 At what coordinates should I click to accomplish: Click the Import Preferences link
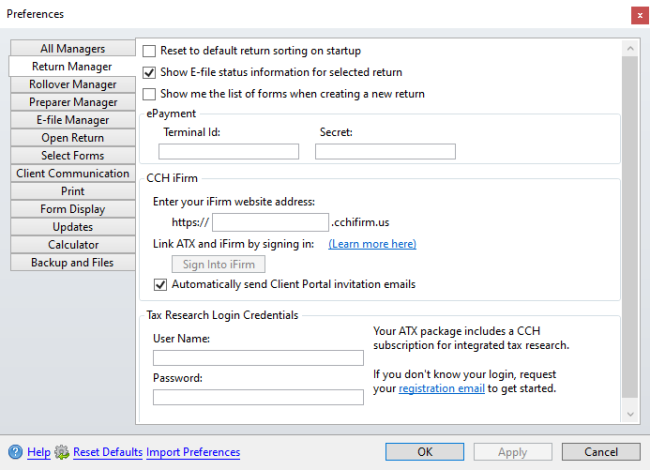click(193, 452)
